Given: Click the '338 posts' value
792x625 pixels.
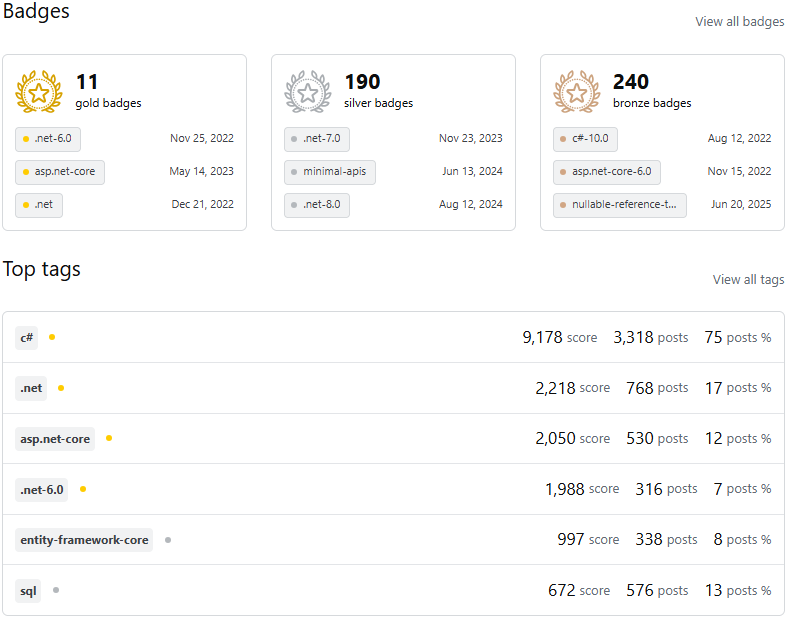Looking at the screenshot, I should (666, 540).
